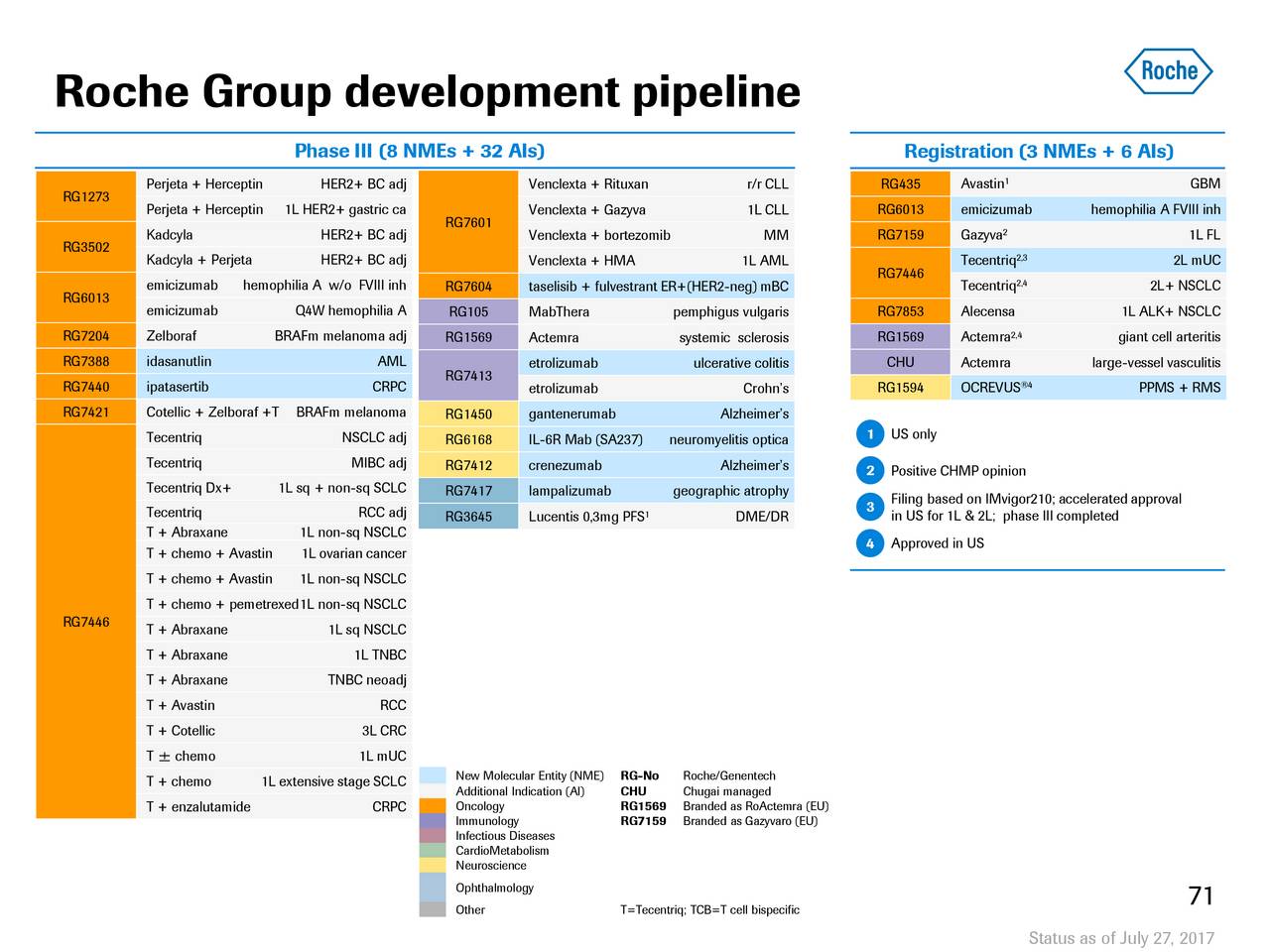Click the New Molecular Entity color swatch
This screenshot has height=952, width=1270.
coord(433,775)
